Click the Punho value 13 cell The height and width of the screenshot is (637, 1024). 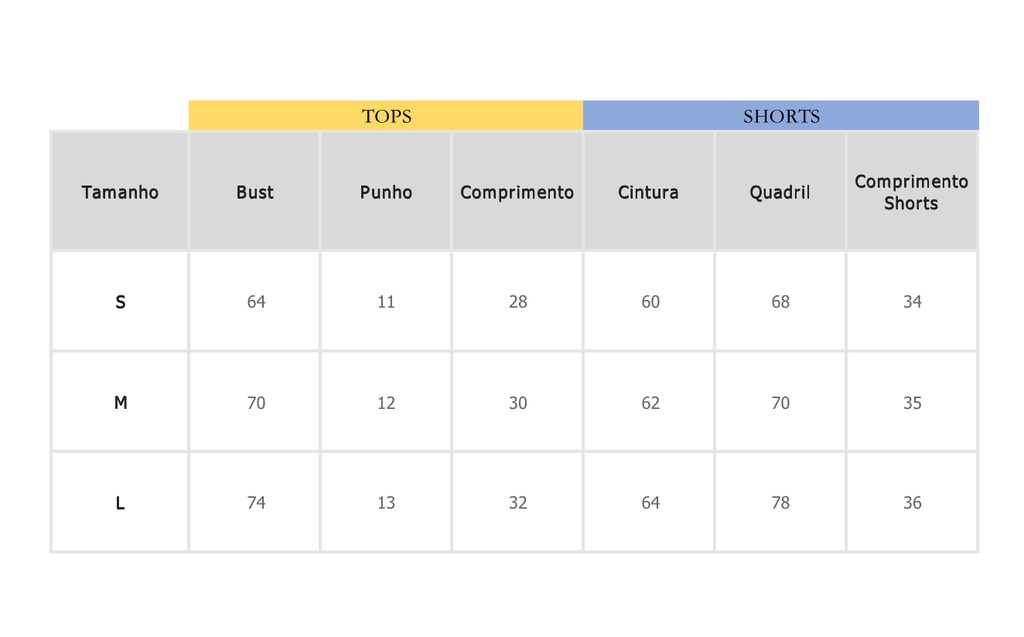point(386,502)
